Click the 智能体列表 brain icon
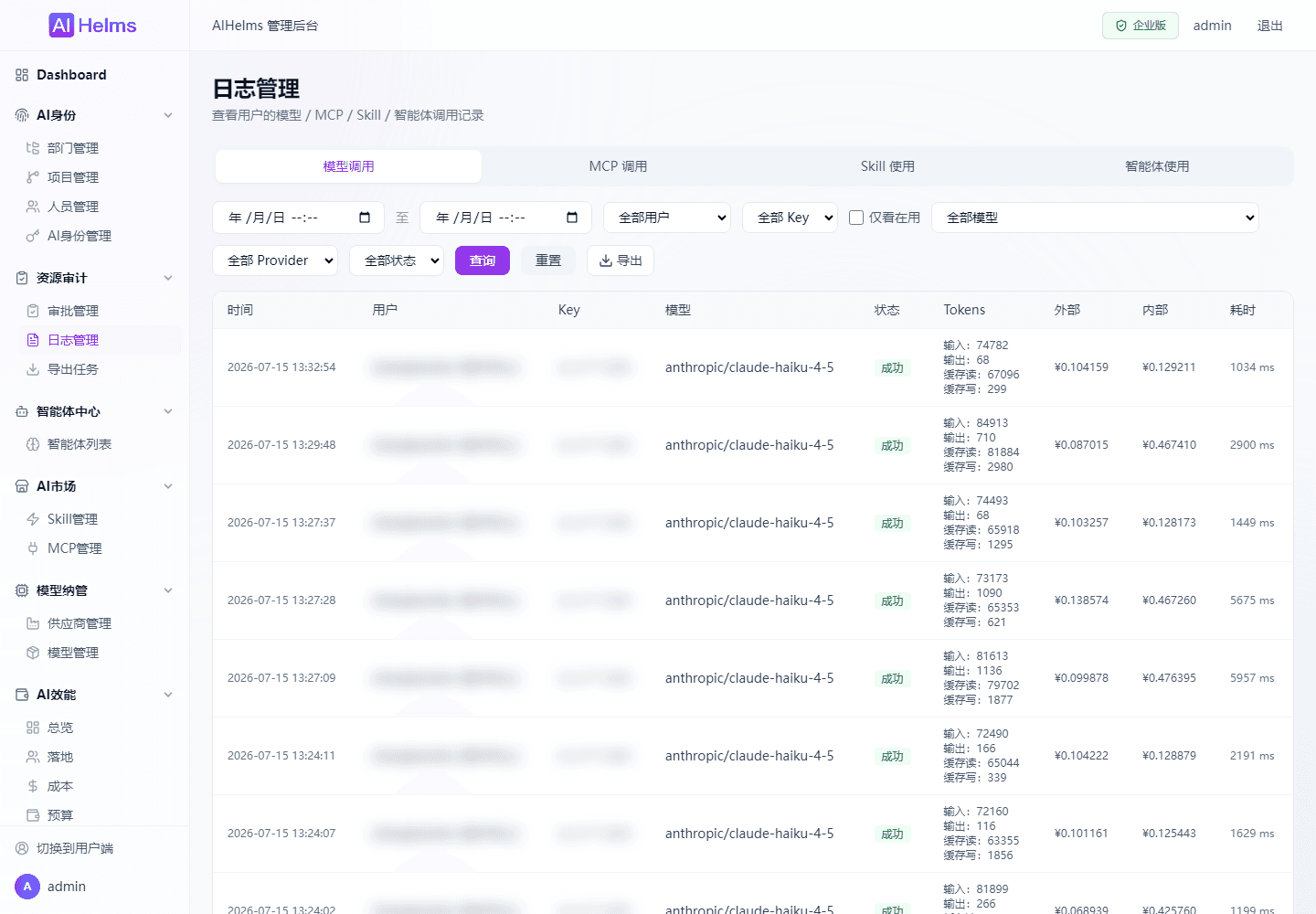Screen dimensions: 1316x914 point(33,444)
